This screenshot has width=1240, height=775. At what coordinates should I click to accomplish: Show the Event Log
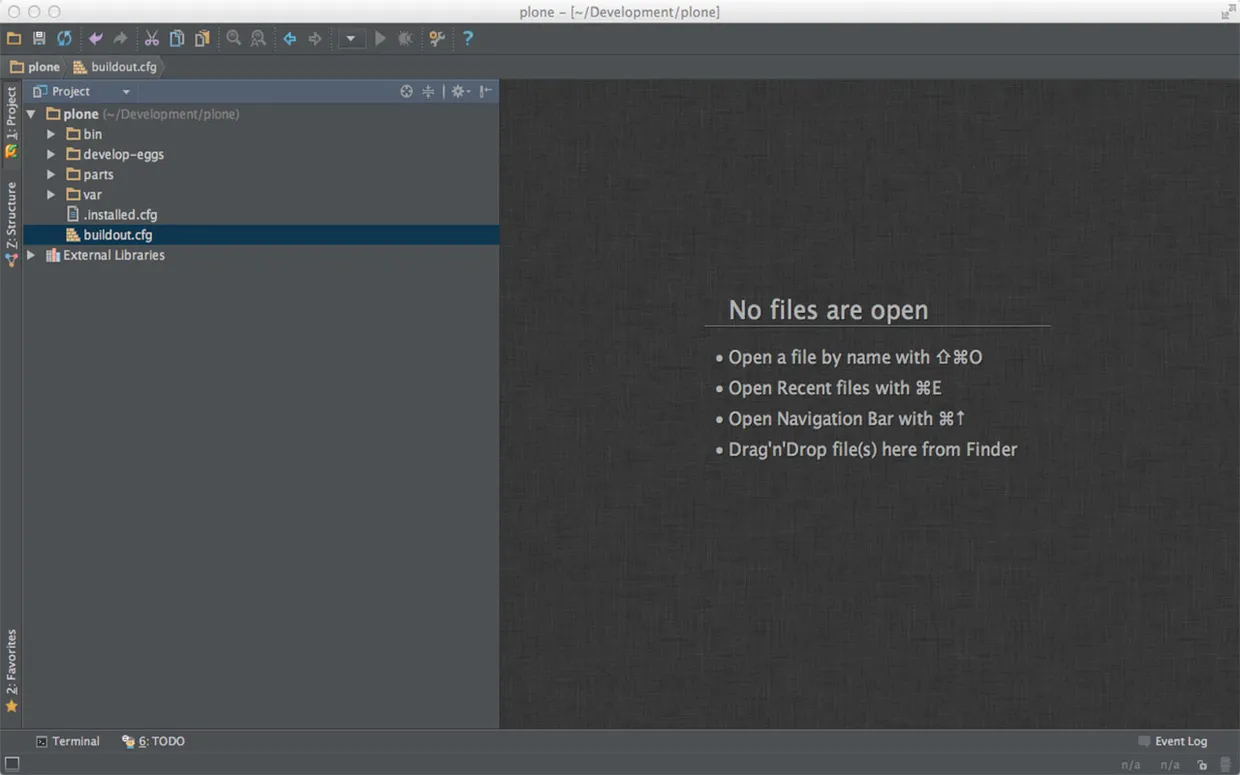pos(1180,741)
